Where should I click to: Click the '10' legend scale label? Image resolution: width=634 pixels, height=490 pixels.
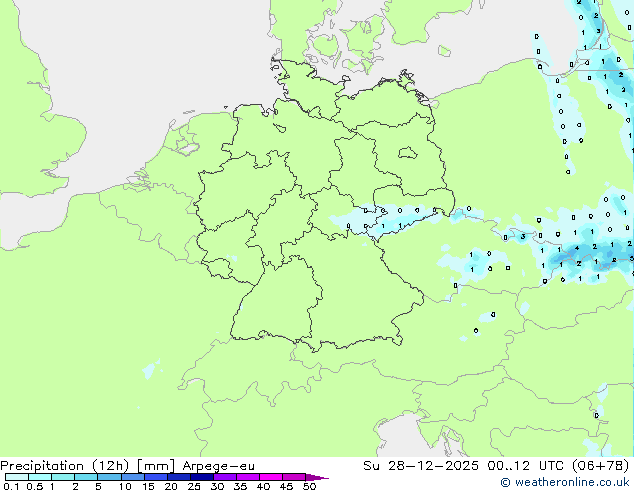pos(125,486)
